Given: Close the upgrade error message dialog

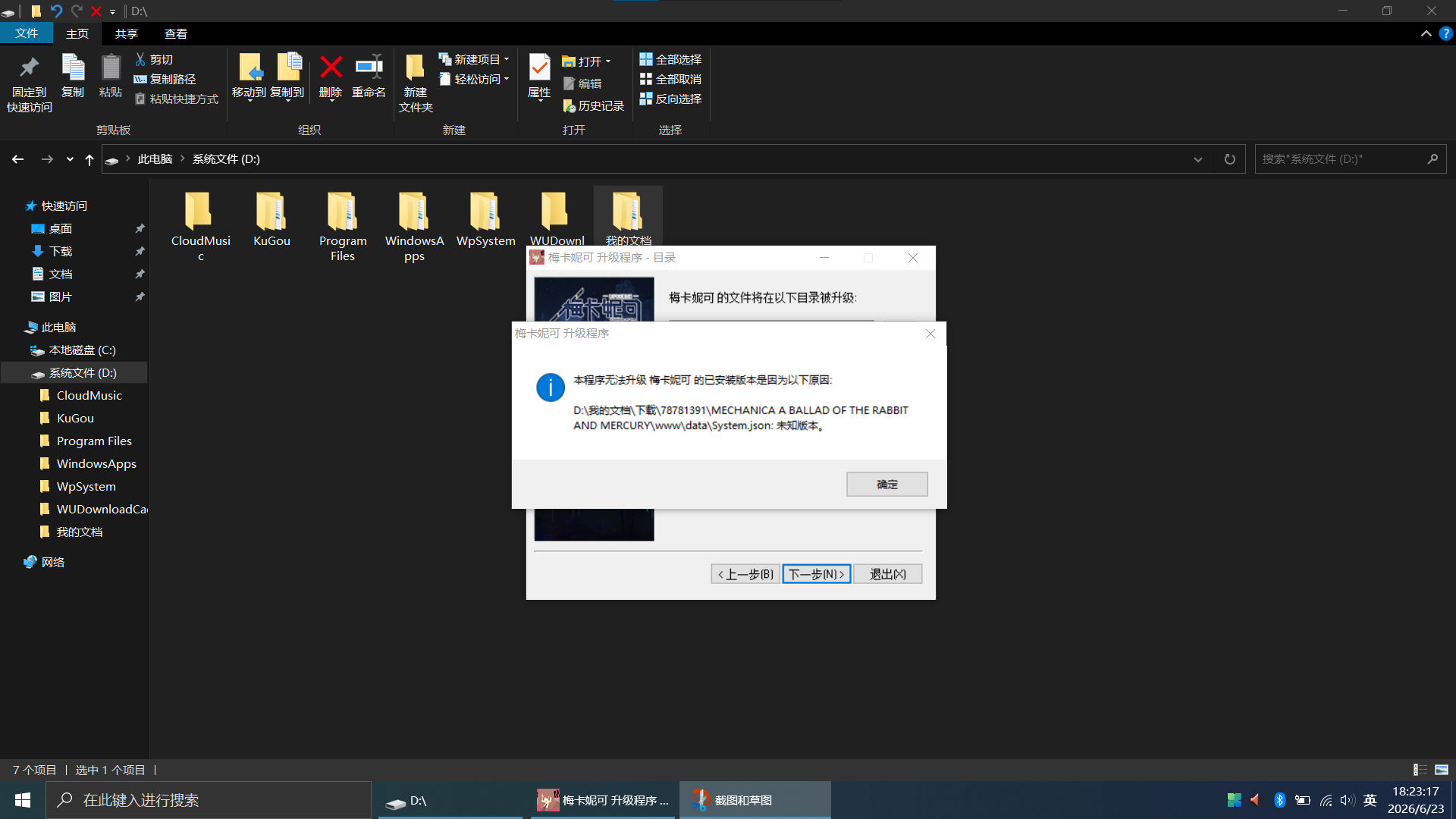Looking at the screenshot, I should coord(930,334).
